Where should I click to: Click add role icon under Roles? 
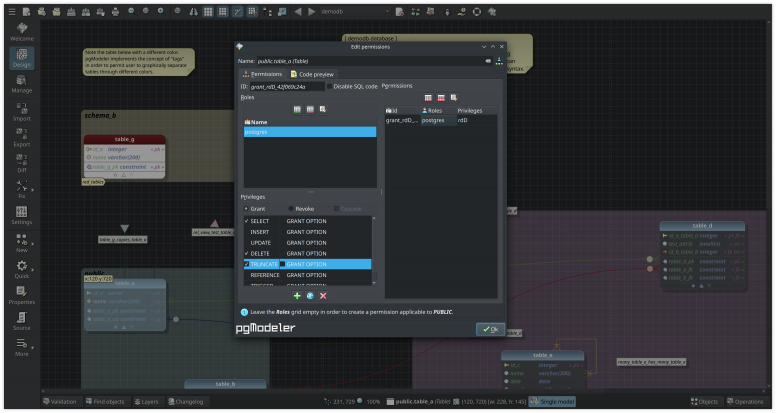click(297, 109)
